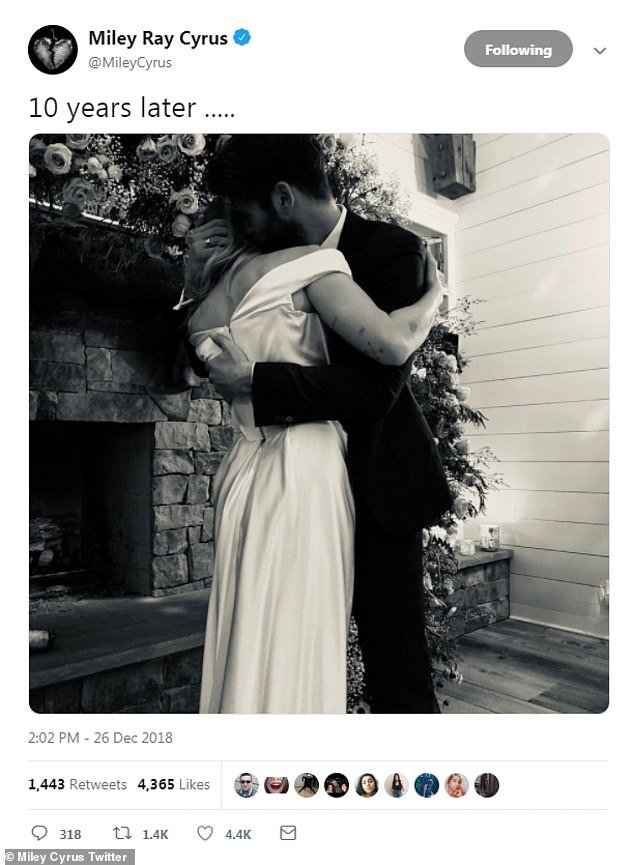View the 1,443 Retweets list
The height and width of the screenshot is (865, 634).
coord(78,785)
